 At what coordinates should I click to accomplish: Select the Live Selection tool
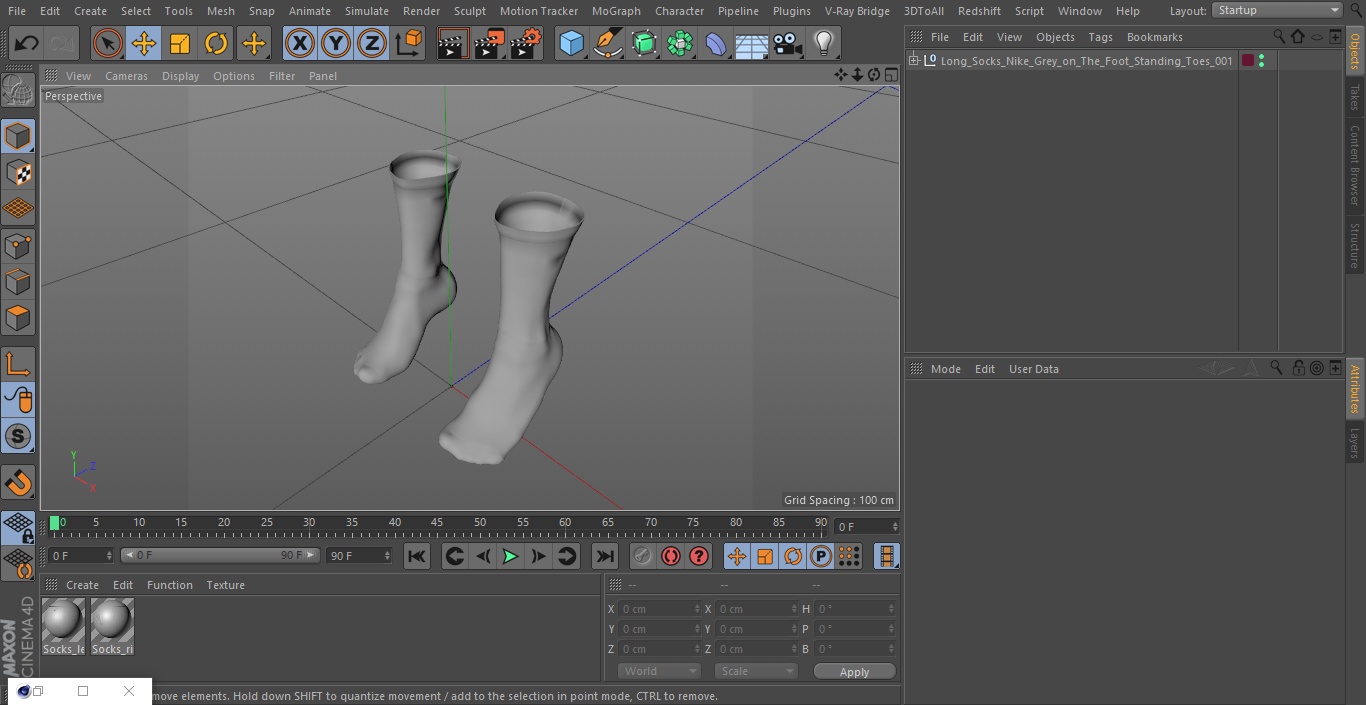coord(108,43)
